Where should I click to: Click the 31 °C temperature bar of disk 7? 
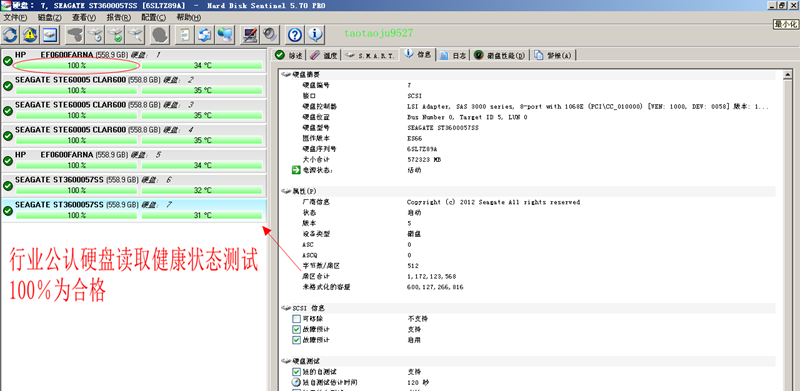coord(202,215)
